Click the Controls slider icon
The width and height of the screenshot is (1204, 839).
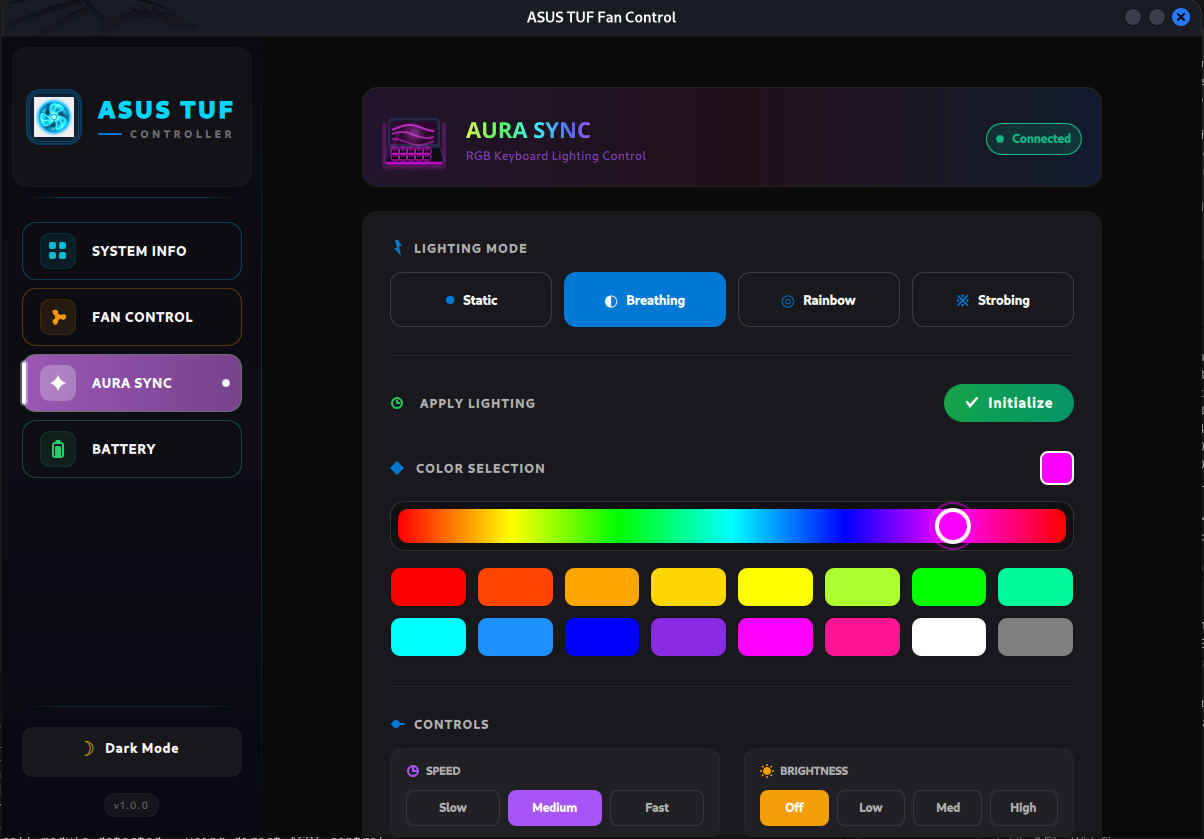pyautogui.click(x=398, y=724)
